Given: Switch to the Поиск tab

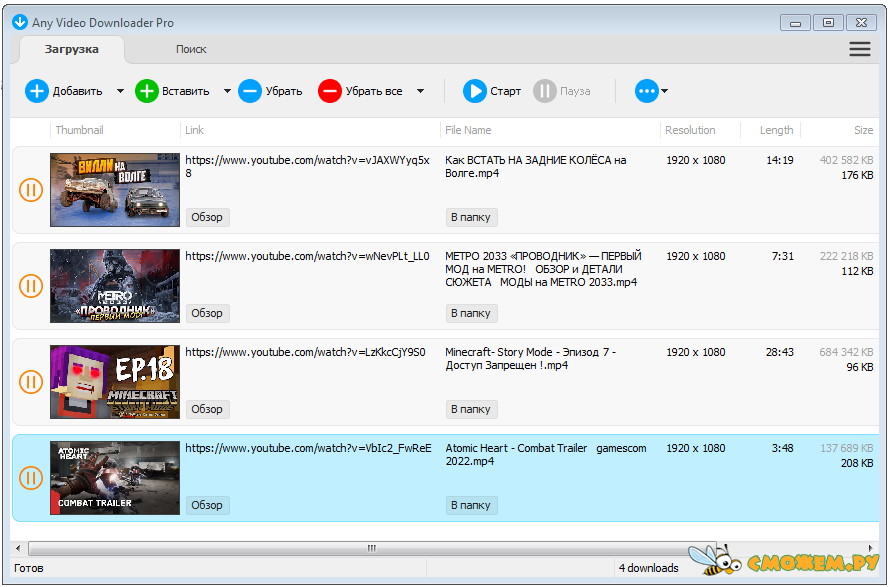Looking at the screenshot, I should [x=191, y=49].
